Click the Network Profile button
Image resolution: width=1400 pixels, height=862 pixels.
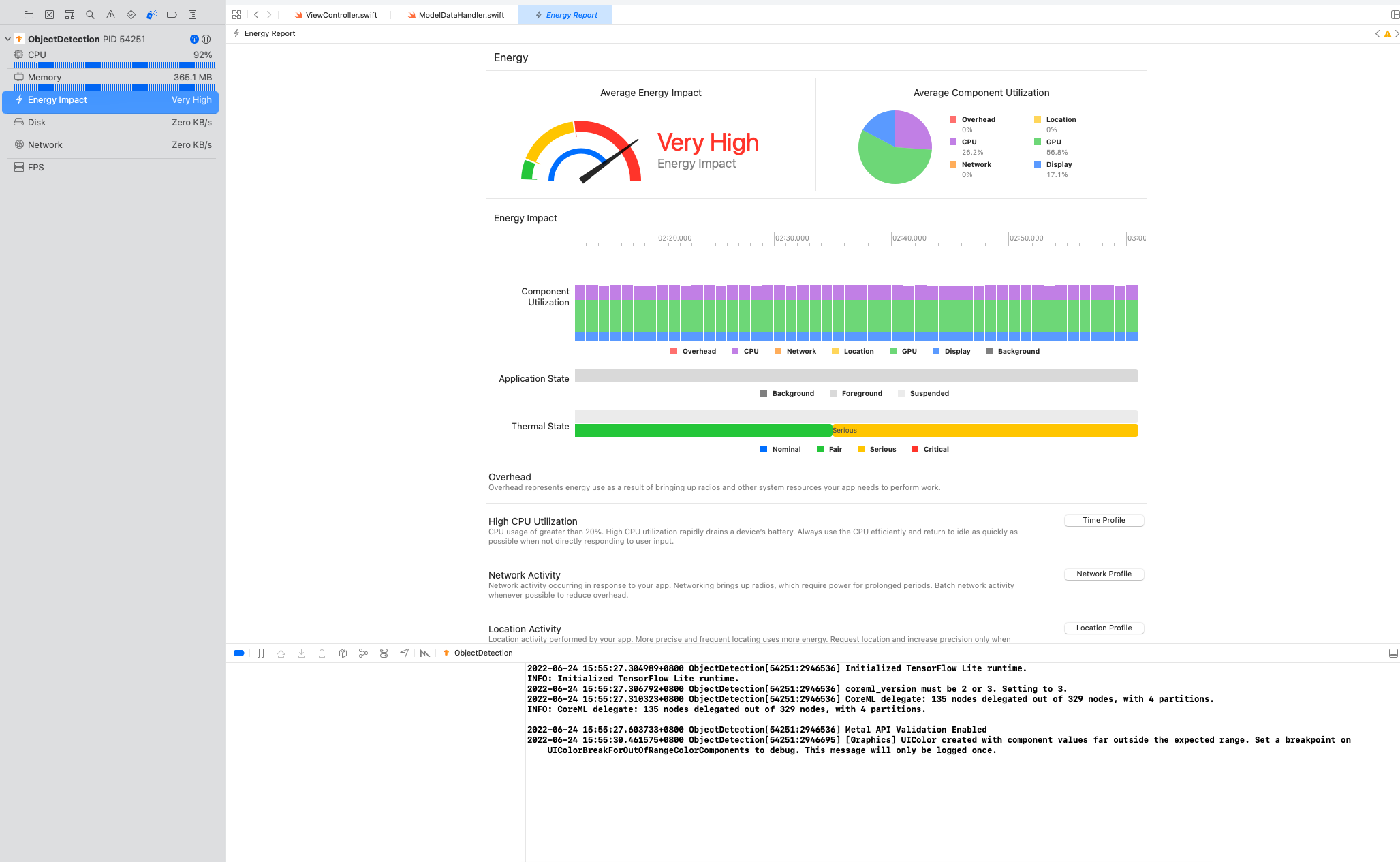pyautogui.click(x=1104, y=574)
